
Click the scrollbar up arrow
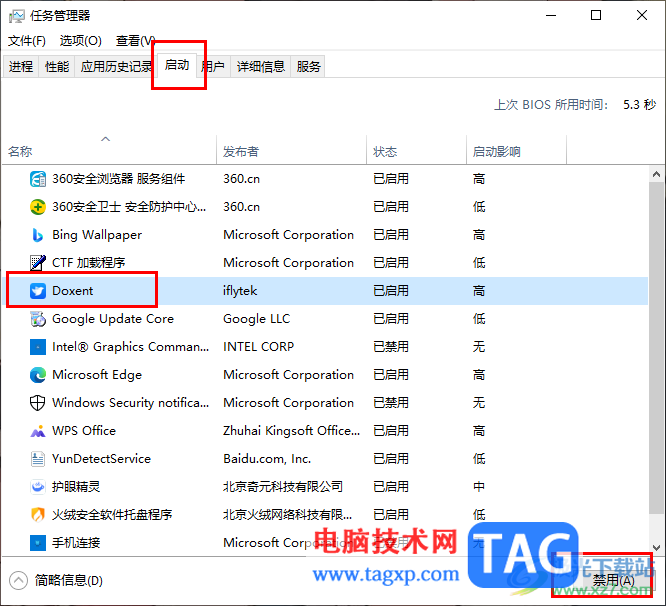click(656, 174)
